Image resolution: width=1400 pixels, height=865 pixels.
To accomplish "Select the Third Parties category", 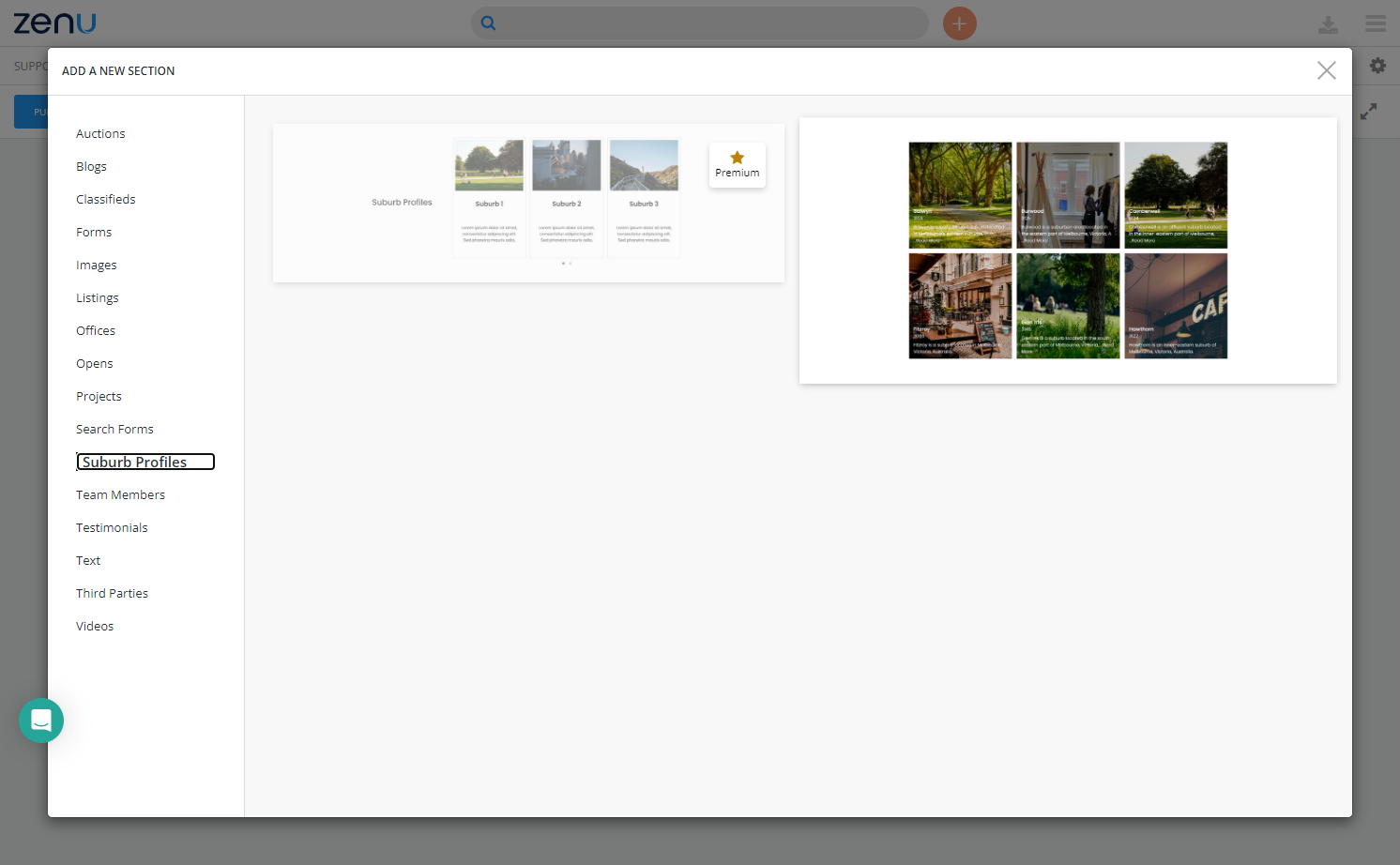I will coord(112,594).
